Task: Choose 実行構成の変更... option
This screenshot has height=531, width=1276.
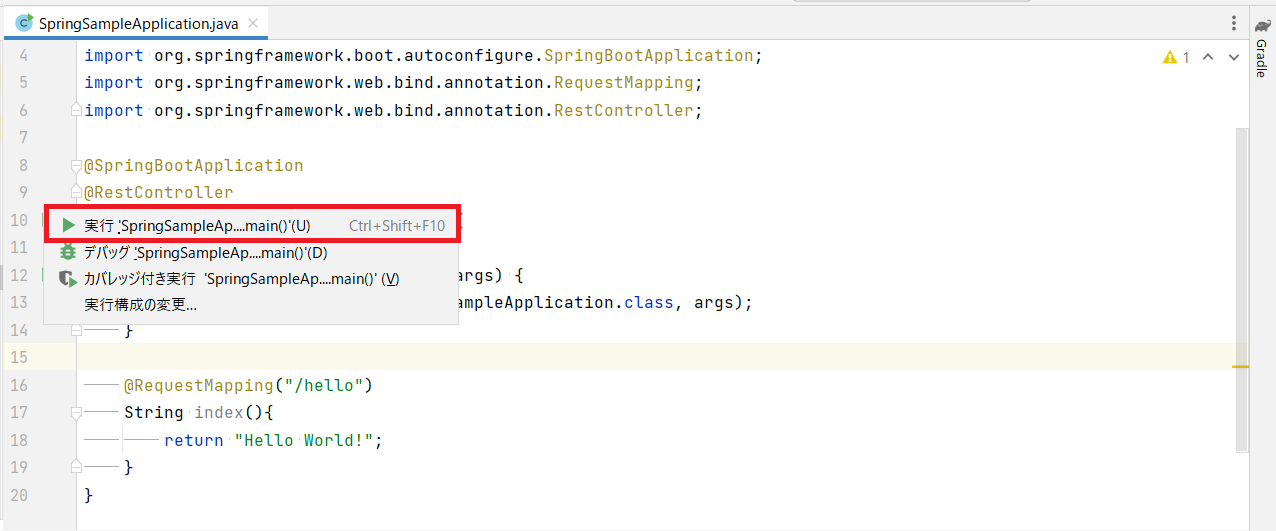Action: 140,305
